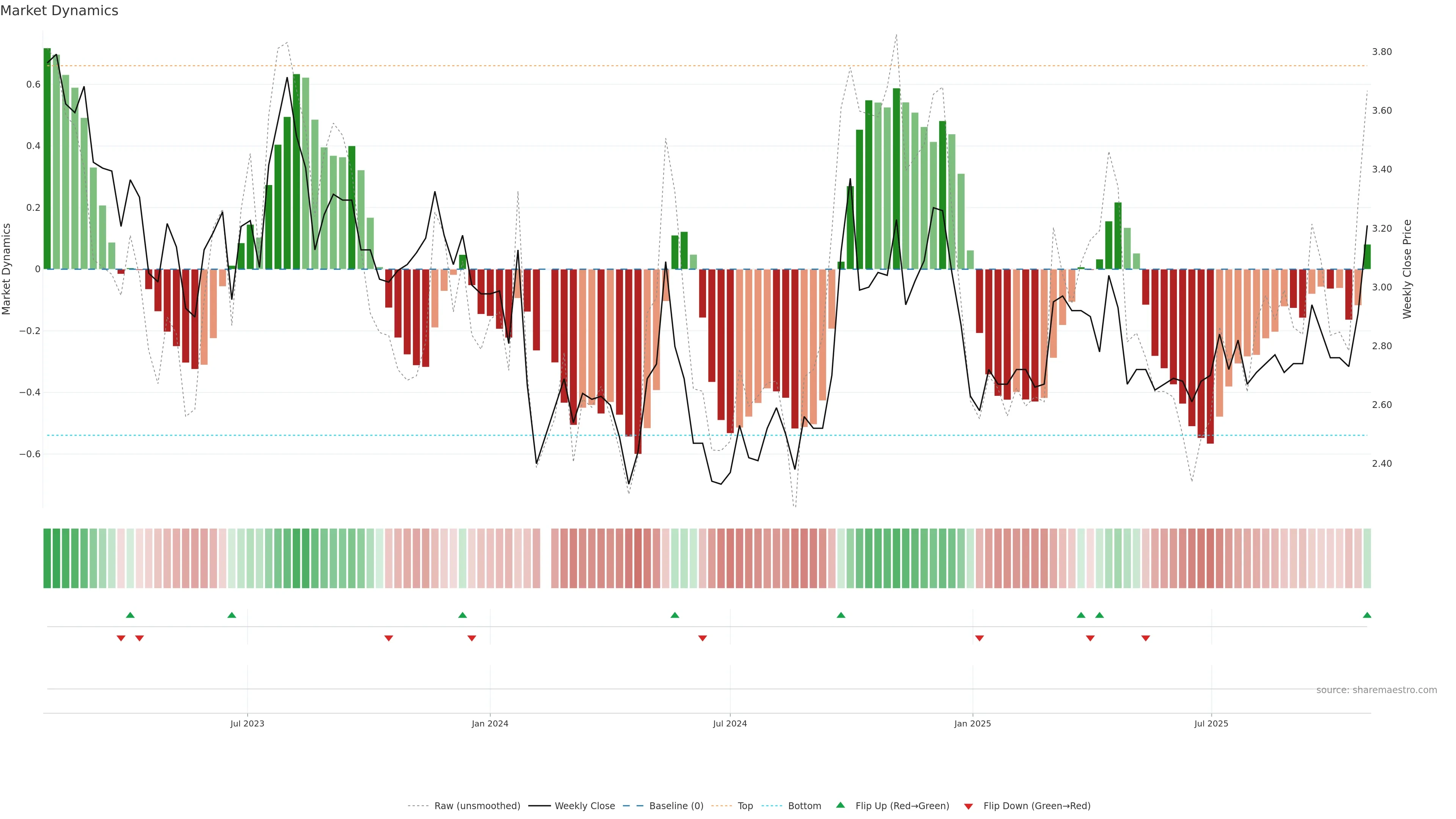Click the rightmost green flip-up marker
Screen dimensions: 1456x819
[x=1367, y=615]
